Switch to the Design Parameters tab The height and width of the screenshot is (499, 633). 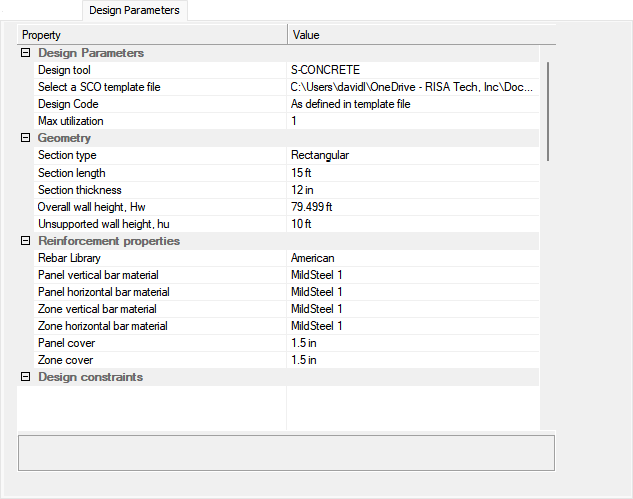click(x=134, y=11)
